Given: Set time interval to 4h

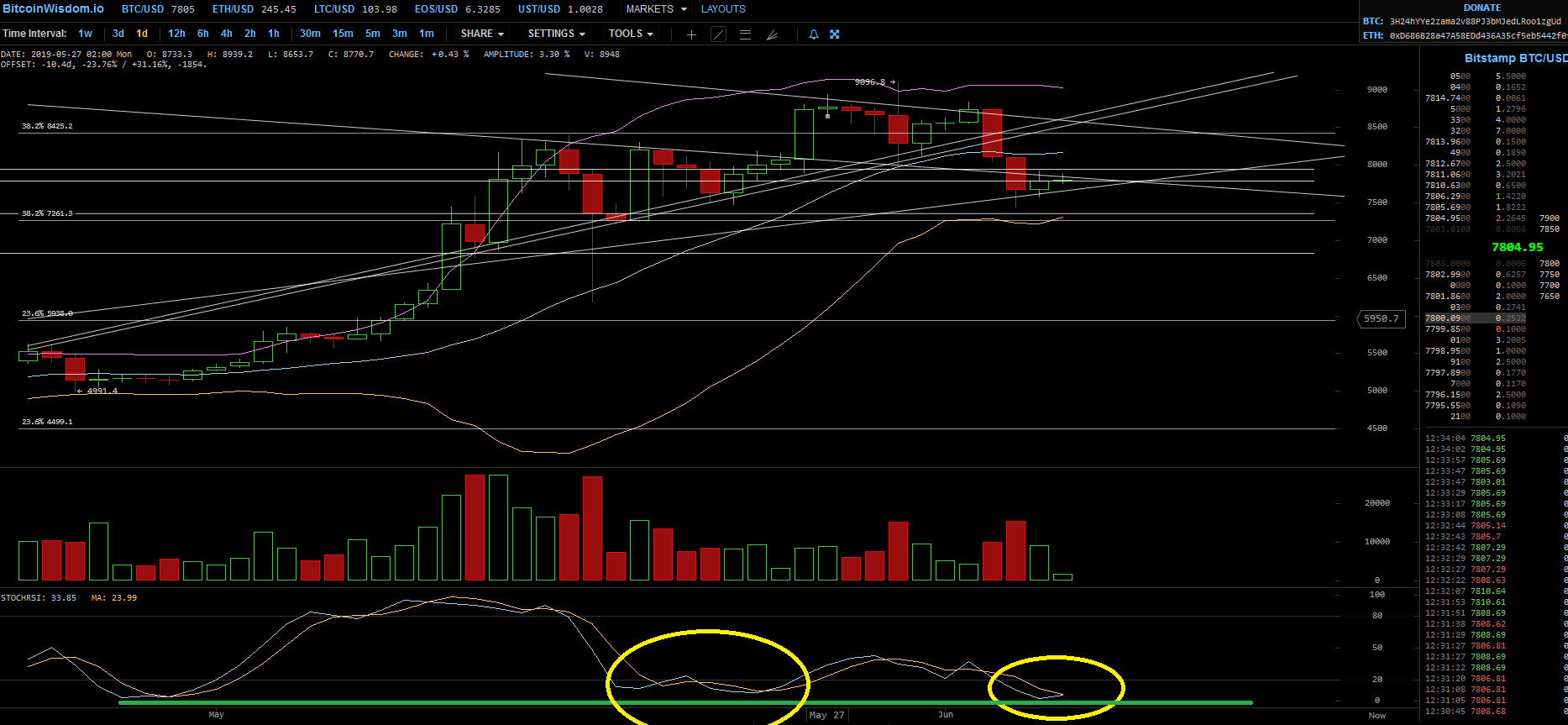Looking at the screenshot, I should [x=227, y=34].
